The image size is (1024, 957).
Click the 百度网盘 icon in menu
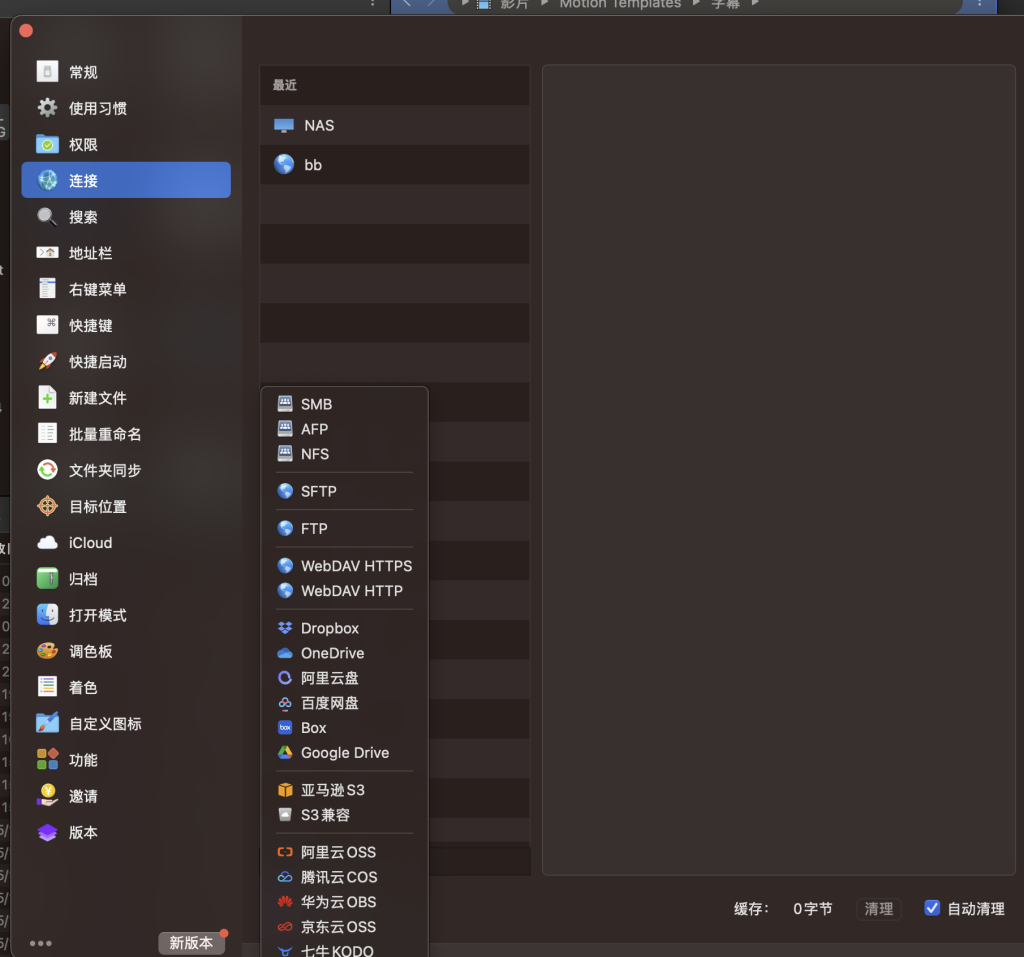click(x=285, y=703)
